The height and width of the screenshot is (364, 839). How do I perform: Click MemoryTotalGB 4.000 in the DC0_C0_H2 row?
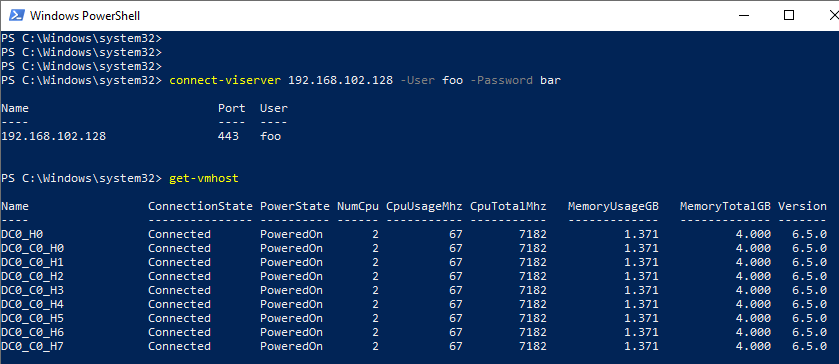click(753, 276)
